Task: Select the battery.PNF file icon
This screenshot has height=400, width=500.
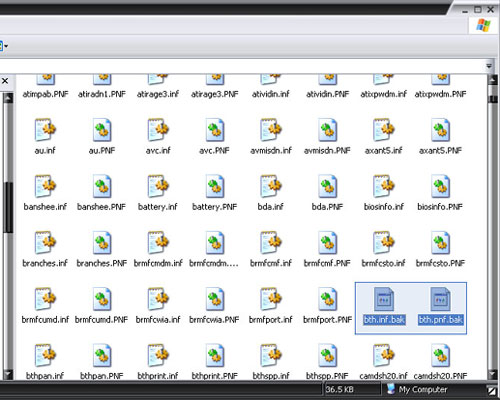Action: pos(214,186)
